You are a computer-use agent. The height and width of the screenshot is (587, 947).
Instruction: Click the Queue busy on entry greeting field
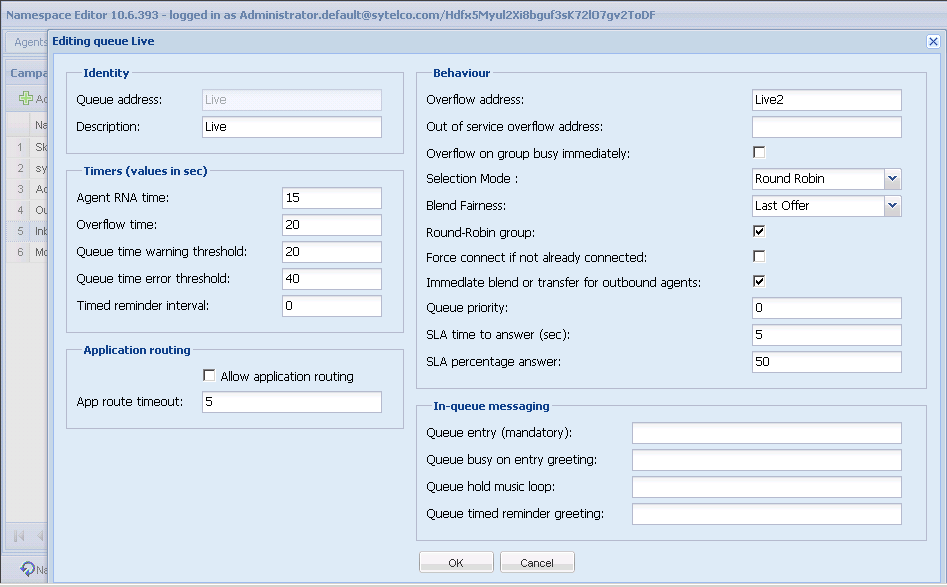click(x=766, y=460)
